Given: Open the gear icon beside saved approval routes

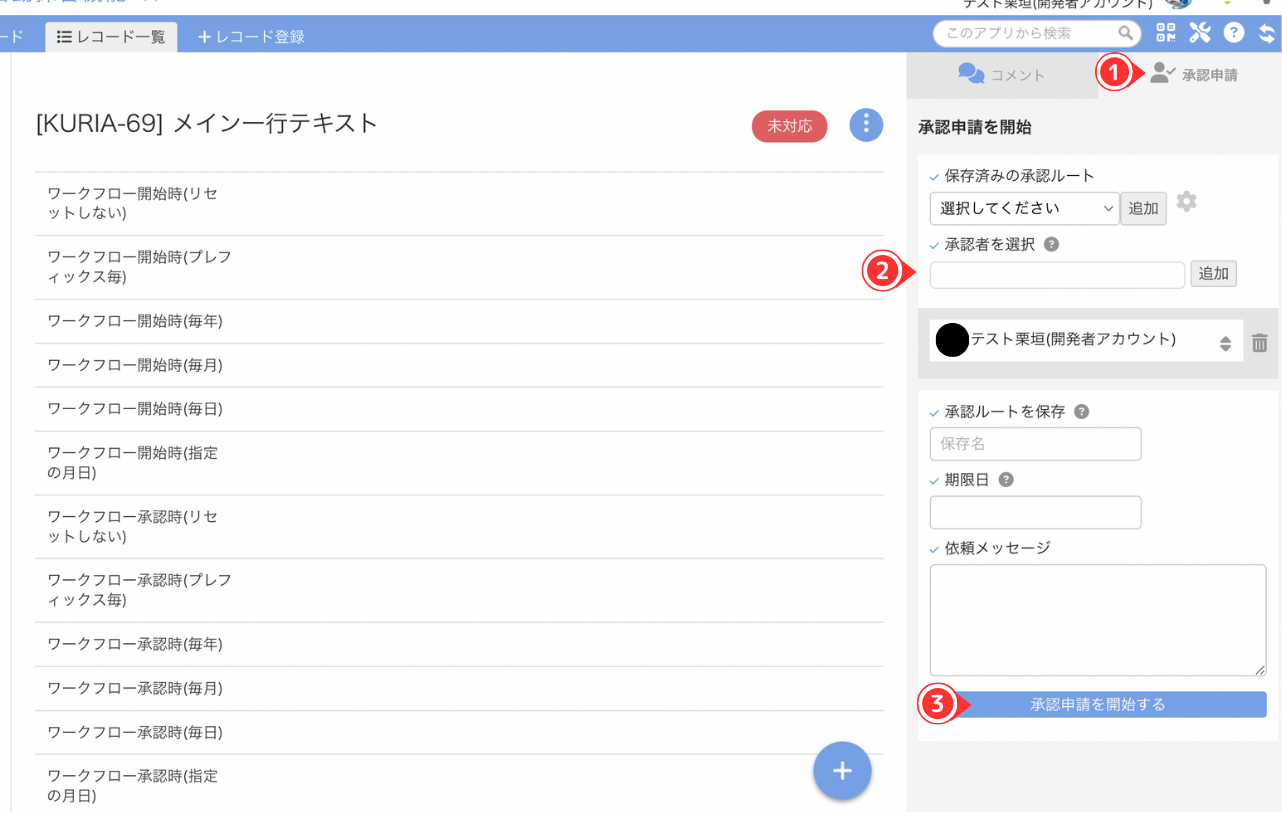Looking at the screenshot, I should [x=1186, y=201].
